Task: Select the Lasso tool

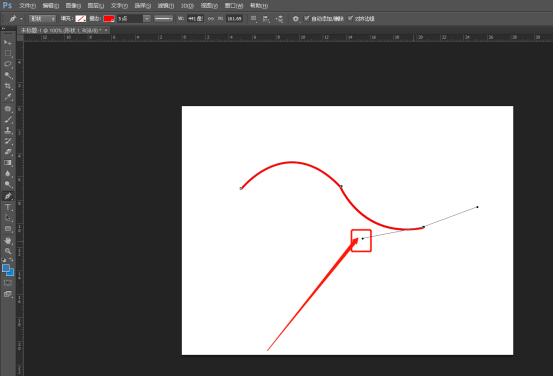Action: pyautogui.click(x=8, y=64)
